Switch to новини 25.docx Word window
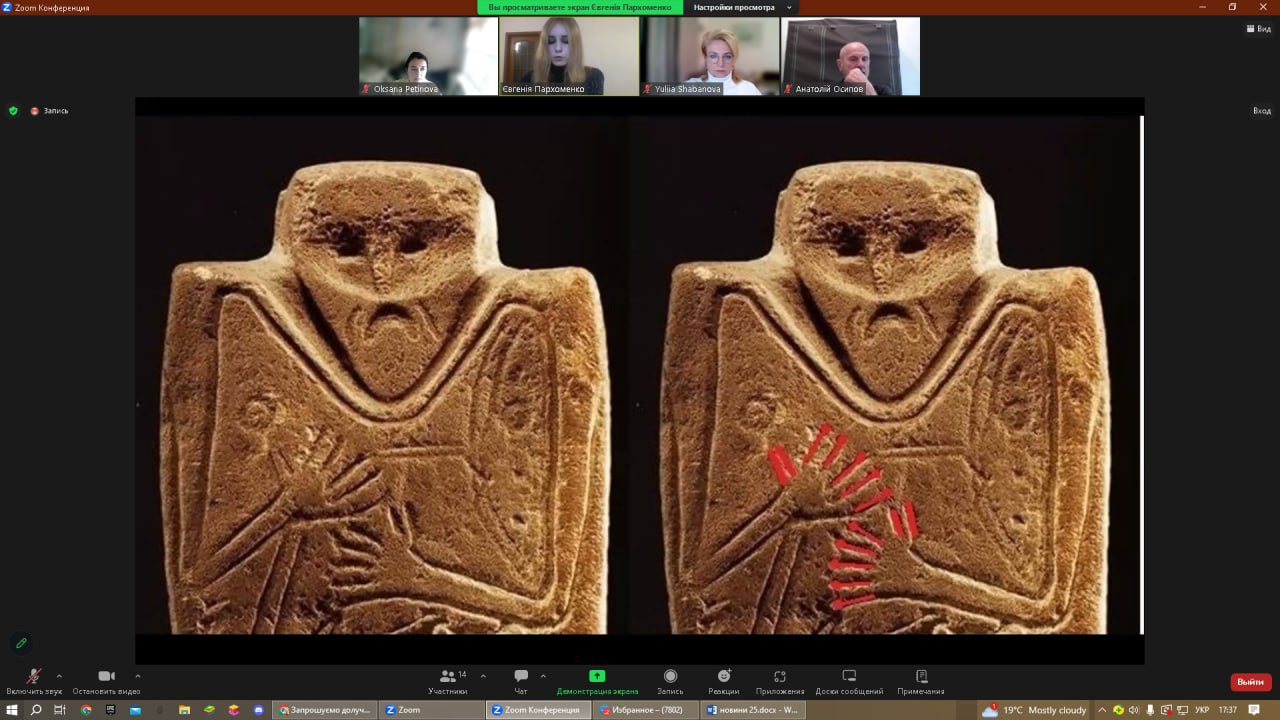This screenshot has width=1280, height=720. (752, 710)
